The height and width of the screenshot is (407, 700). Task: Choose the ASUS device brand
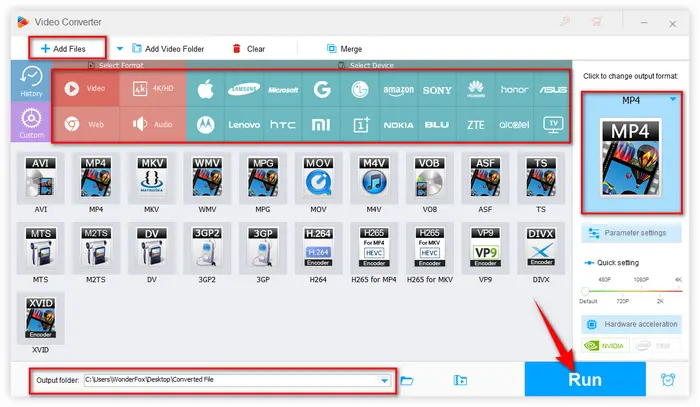553,89
